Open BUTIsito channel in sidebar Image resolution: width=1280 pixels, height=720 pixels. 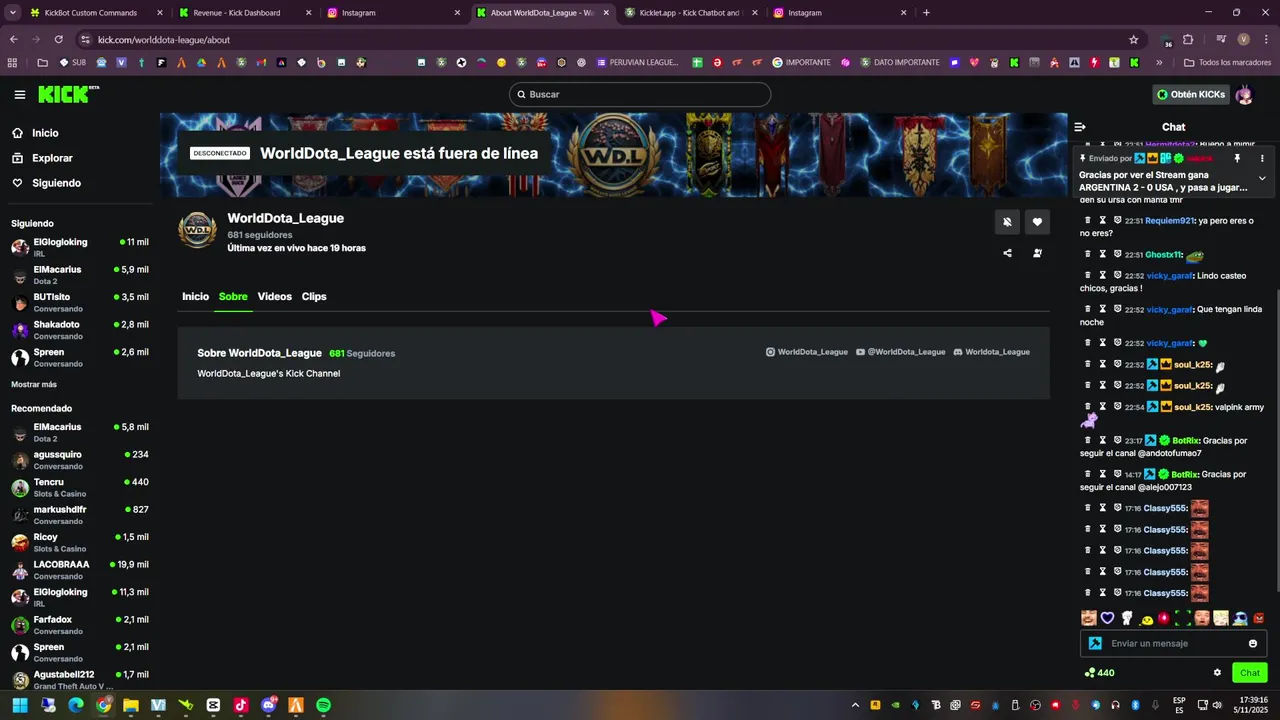click(x=80, y=302)
